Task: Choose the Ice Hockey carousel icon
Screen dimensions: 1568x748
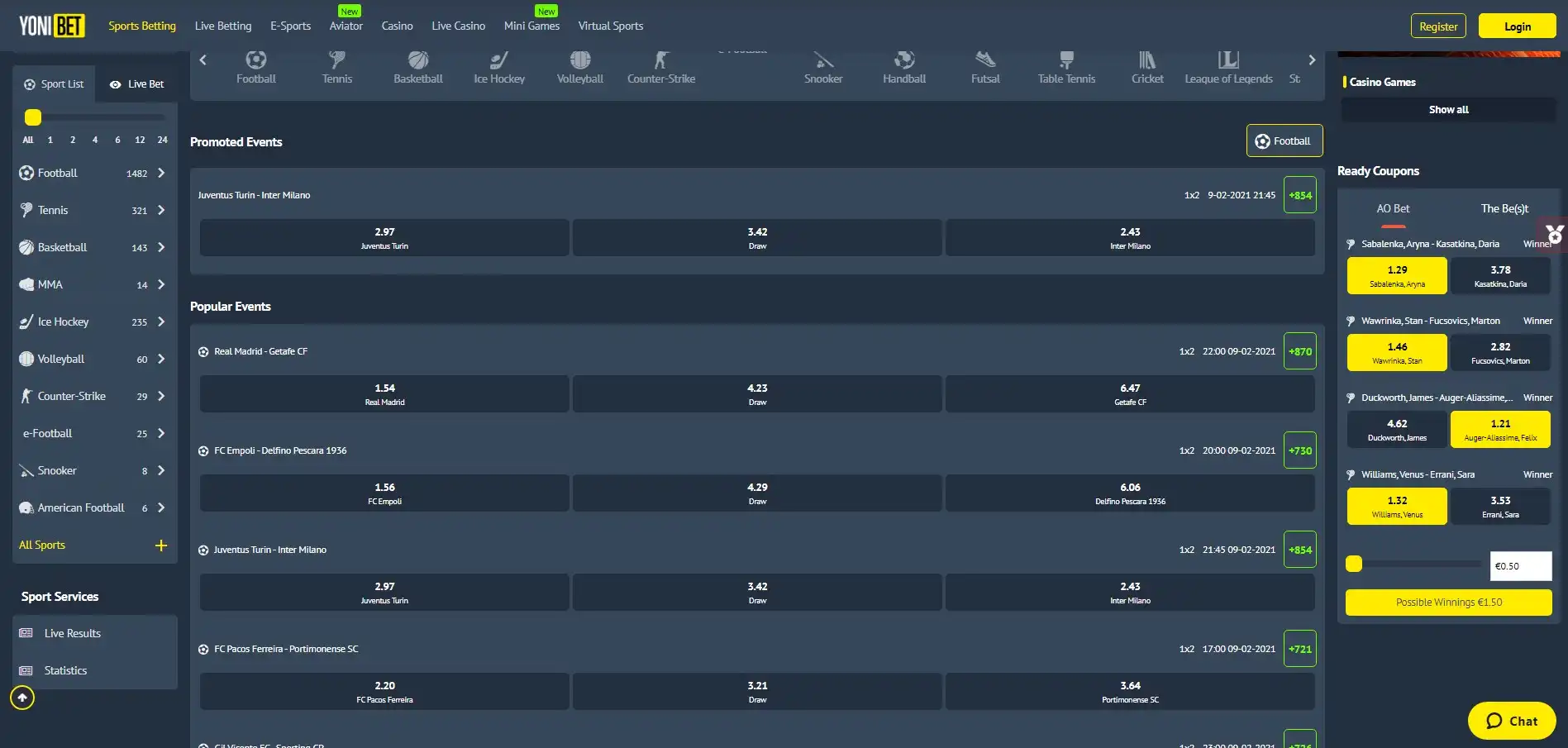Action: coord(498,60)
